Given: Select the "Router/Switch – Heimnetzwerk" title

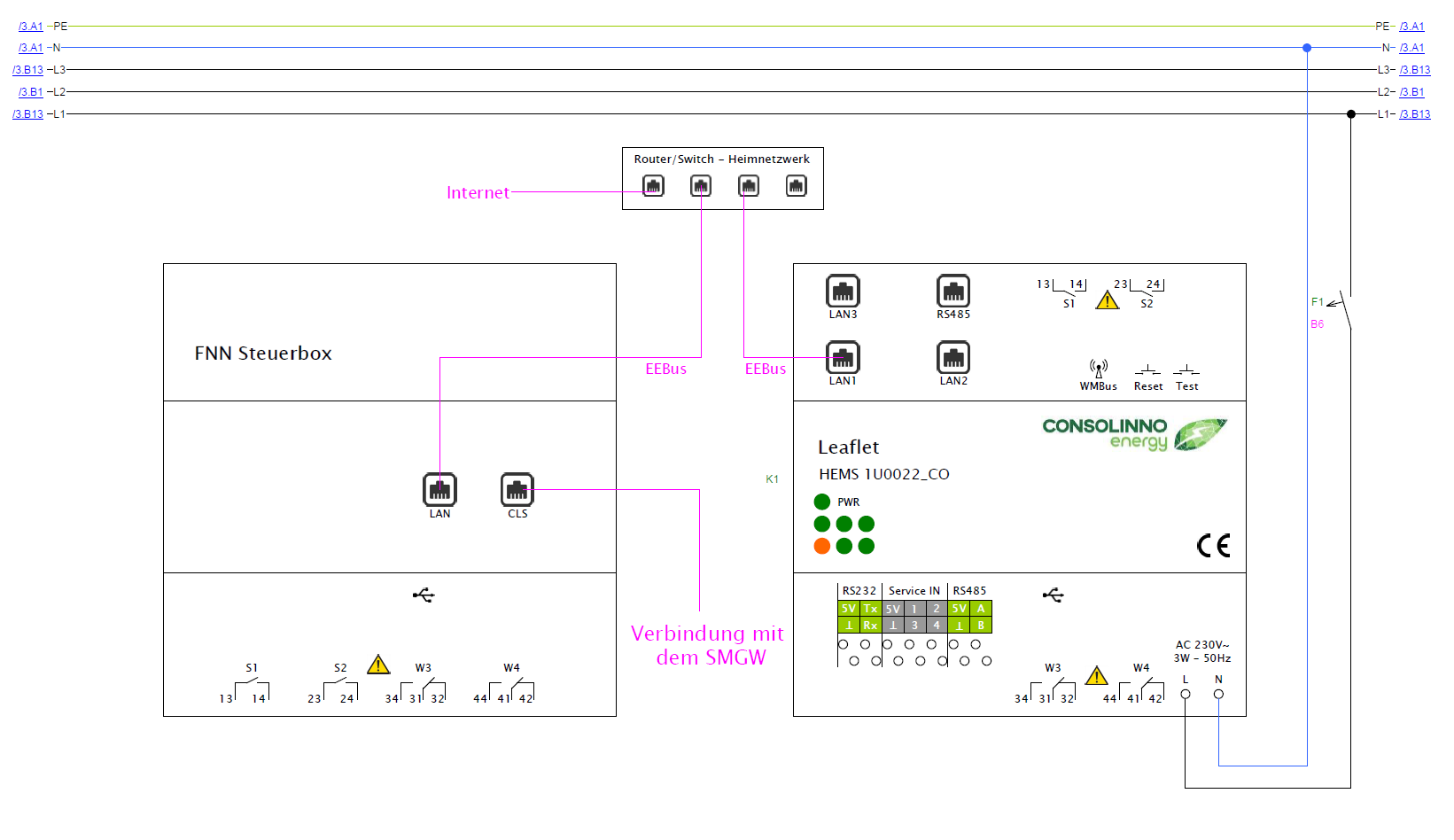Looking at the screenshot, I should coord(721,159).
